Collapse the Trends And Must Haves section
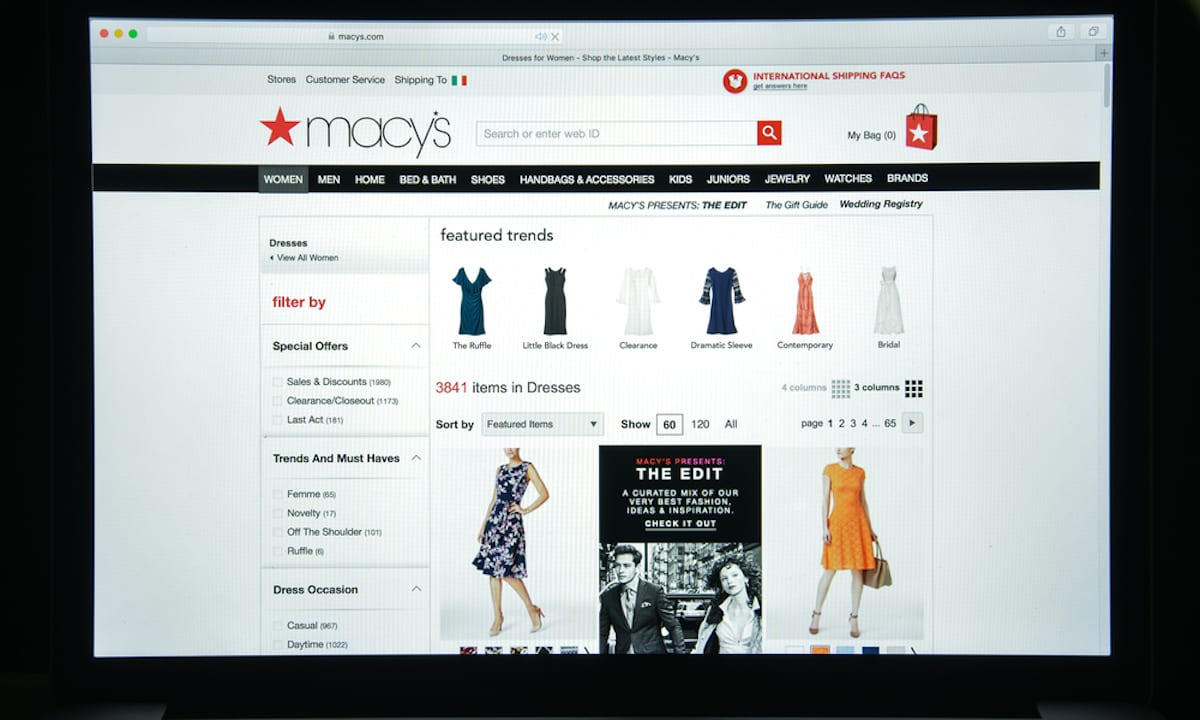1200x720 pixels. (x=416, y=458)
